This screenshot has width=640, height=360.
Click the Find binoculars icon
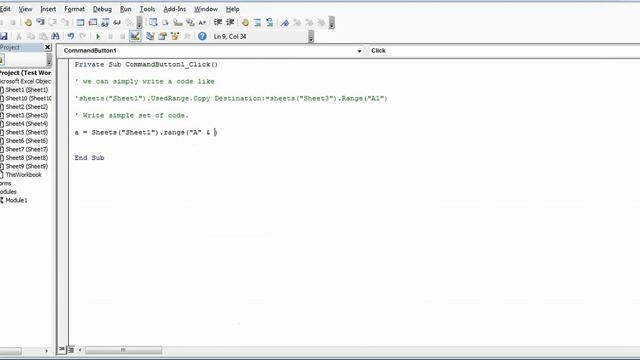tap(56, 36)
